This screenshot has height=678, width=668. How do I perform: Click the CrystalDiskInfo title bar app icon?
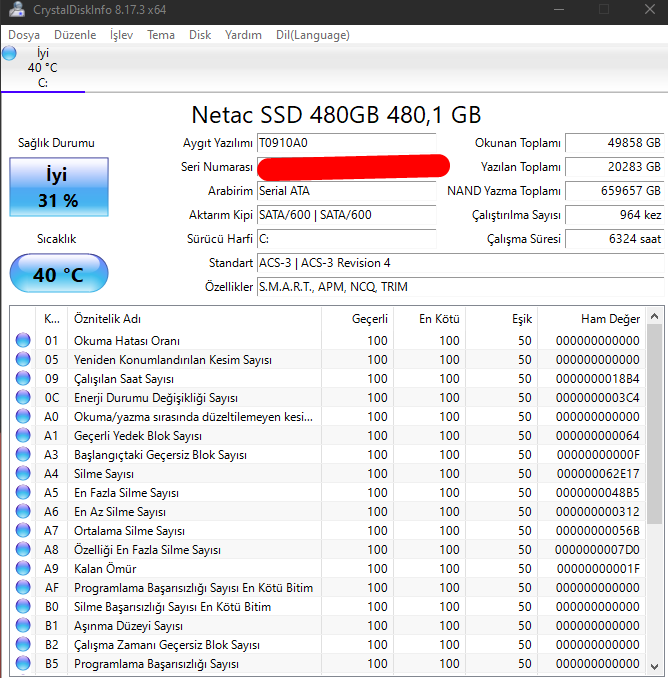point(17,10)
